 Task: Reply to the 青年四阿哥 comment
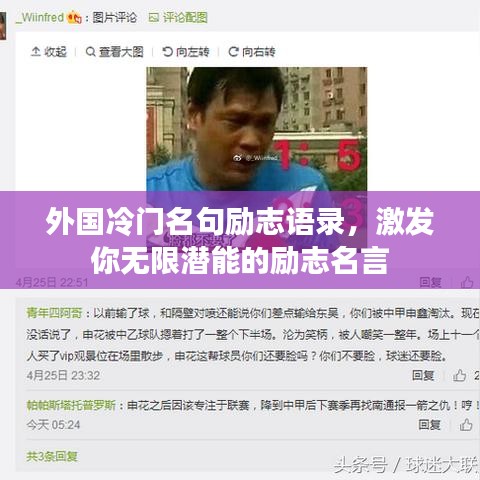tap(423, 375)
